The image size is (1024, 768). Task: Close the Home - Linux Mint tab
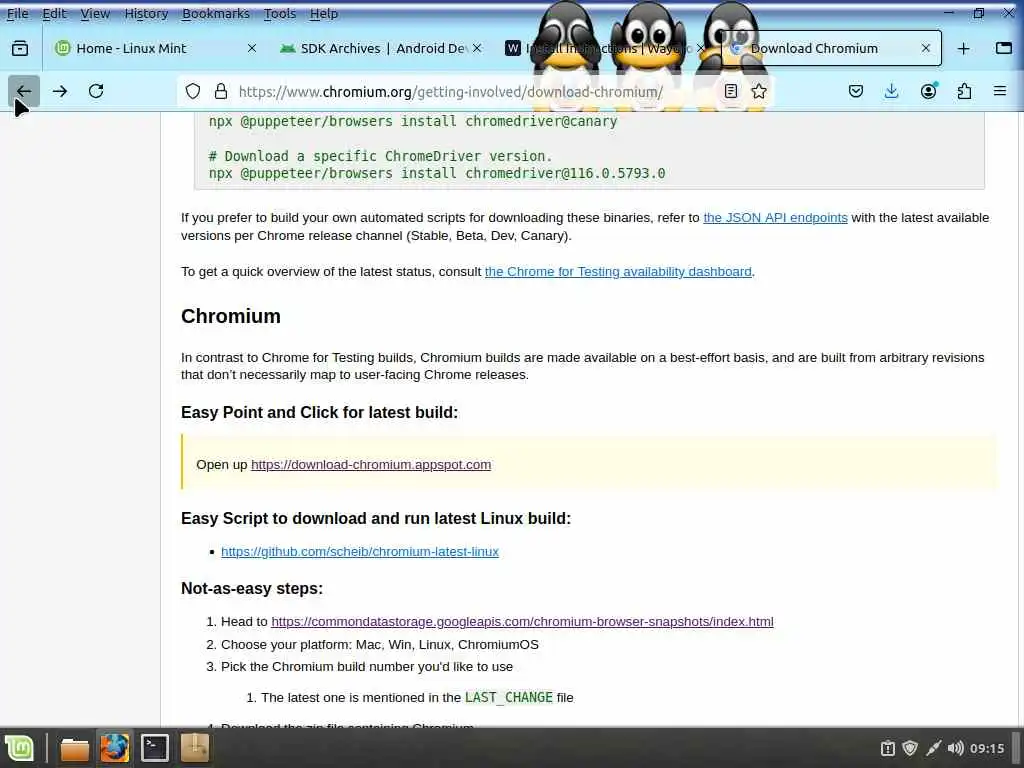point(252,48)
